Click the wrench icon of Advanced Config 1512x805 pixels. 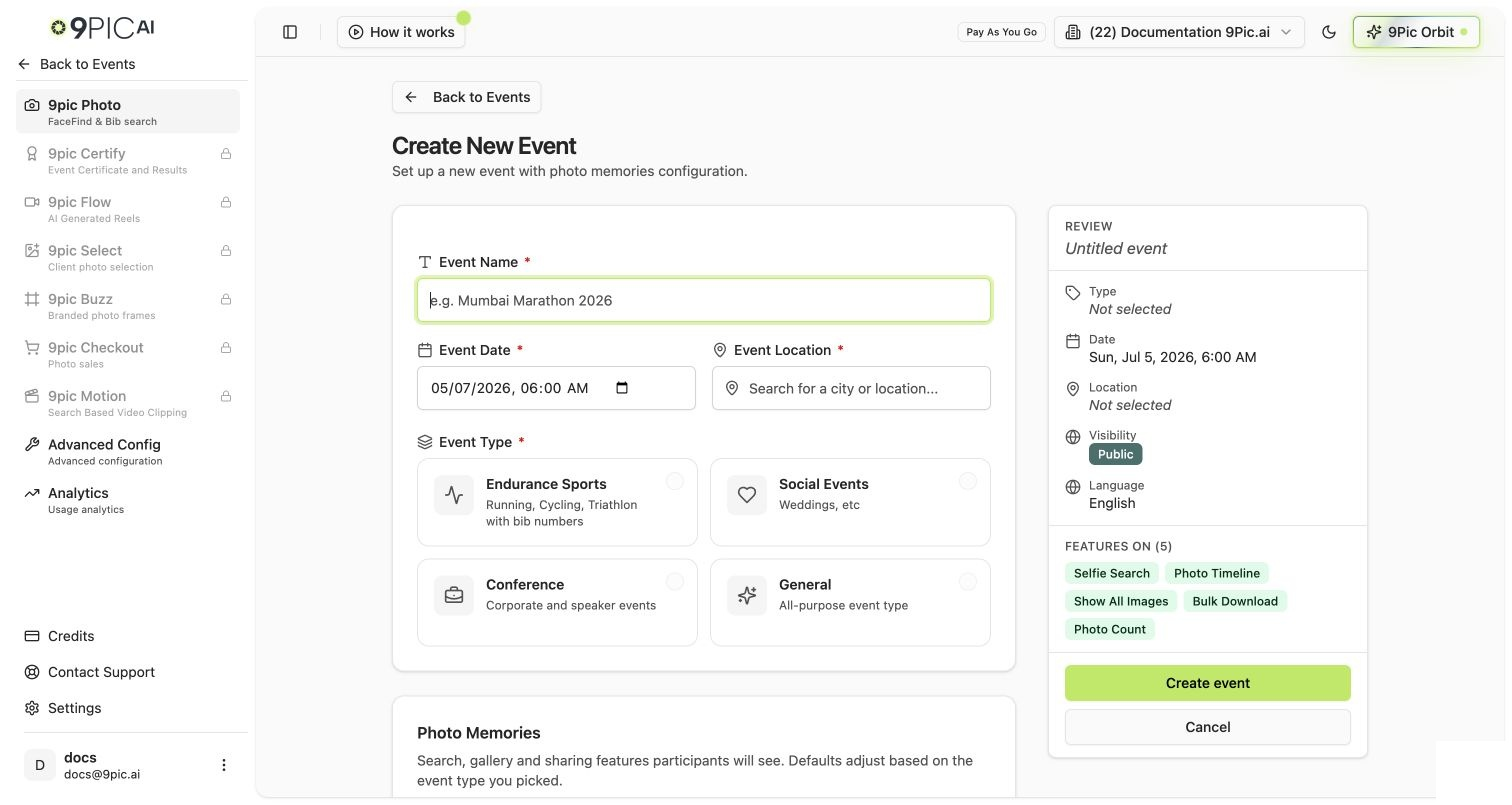(x=32, y=445)
